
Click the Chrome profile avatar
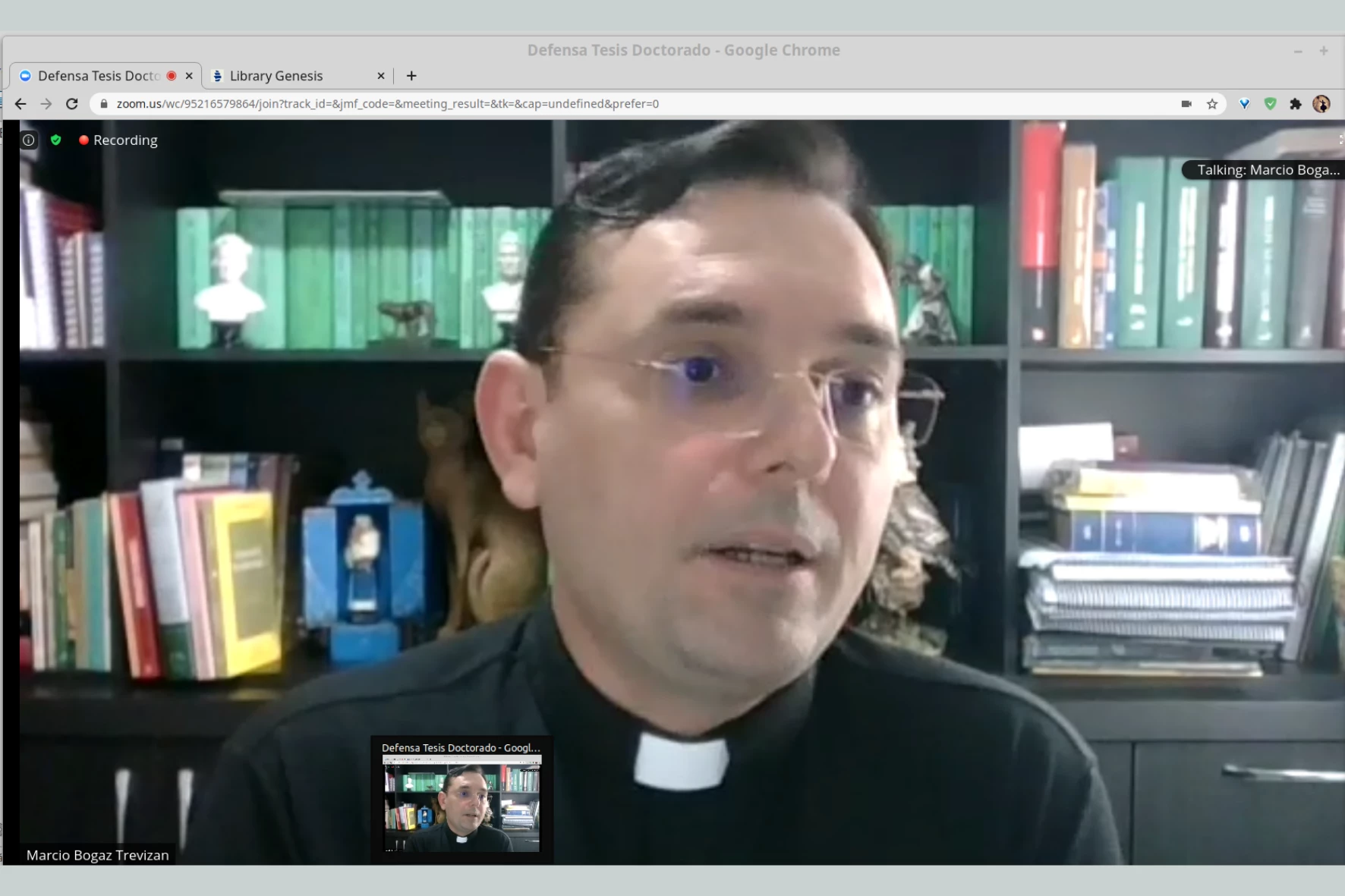[1321, 104]
